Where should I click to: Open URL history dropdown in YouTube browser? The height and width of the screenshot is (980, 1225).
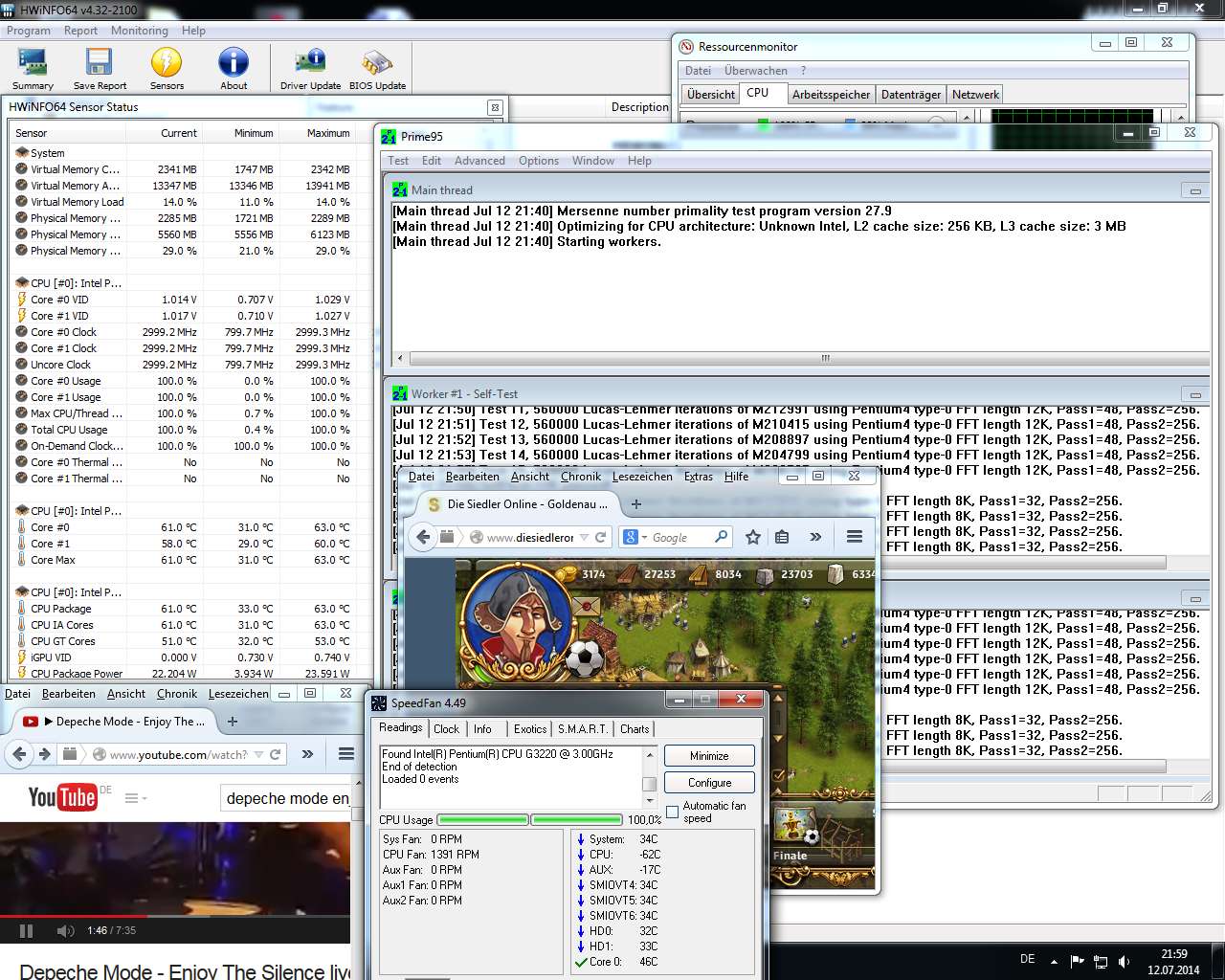point(258,754)
